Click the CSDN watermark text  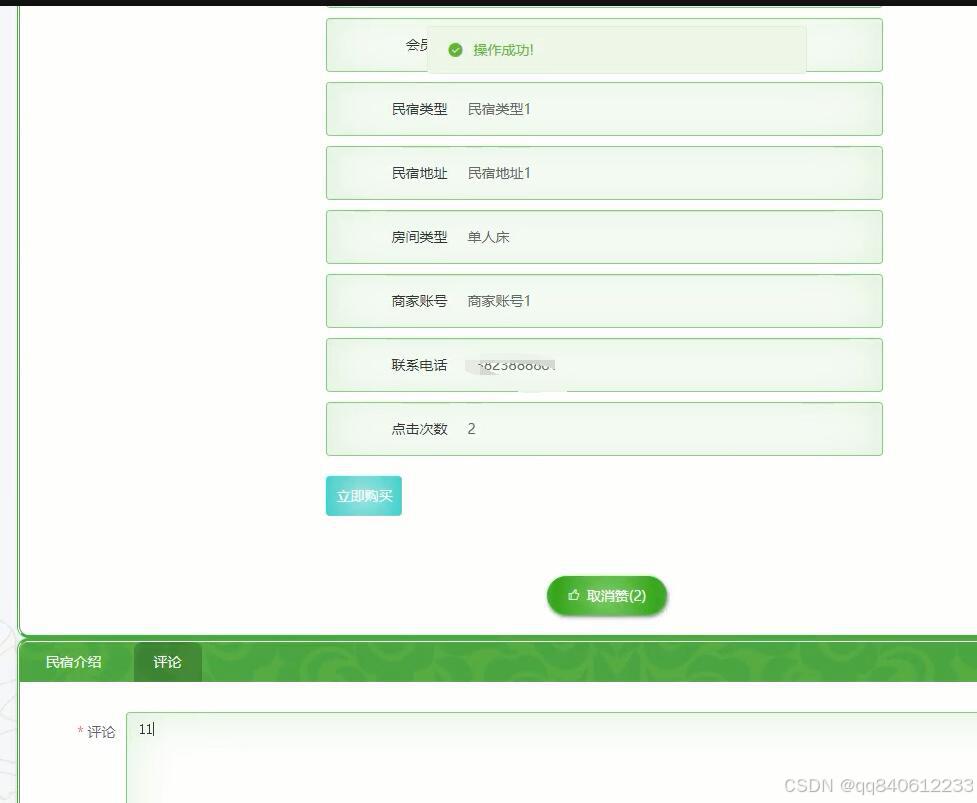pos(878,785)
